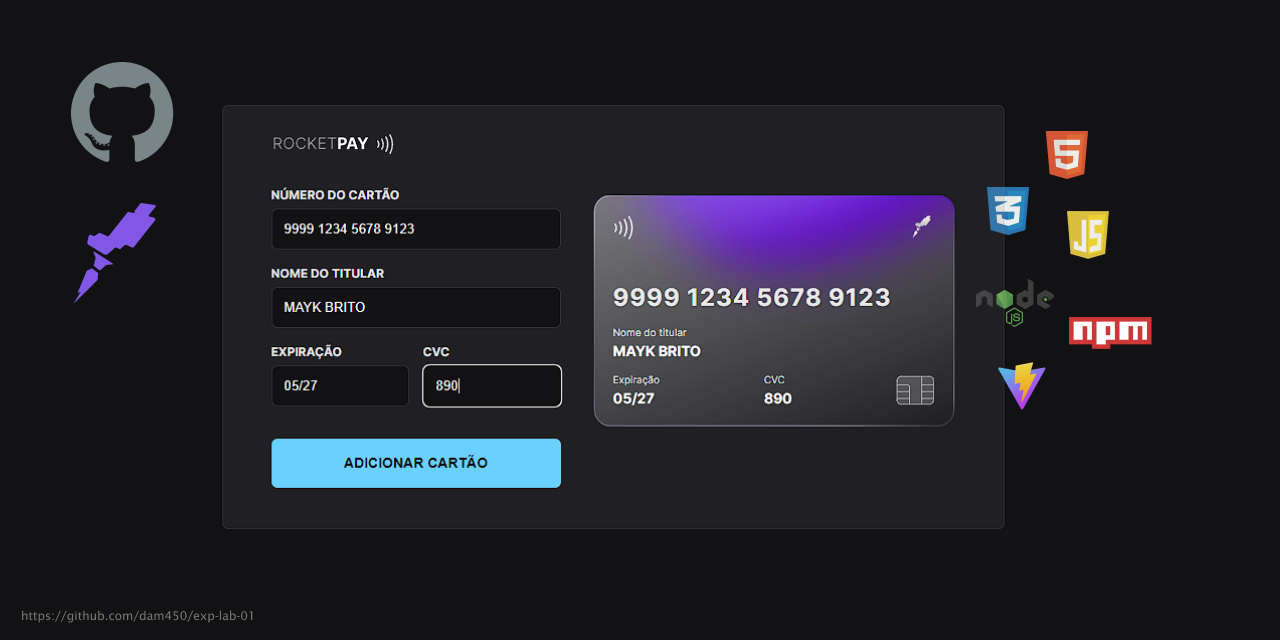This screenshot has height=640, width=1280.
Task: Click the CVC input field
Action: (492, 386)
